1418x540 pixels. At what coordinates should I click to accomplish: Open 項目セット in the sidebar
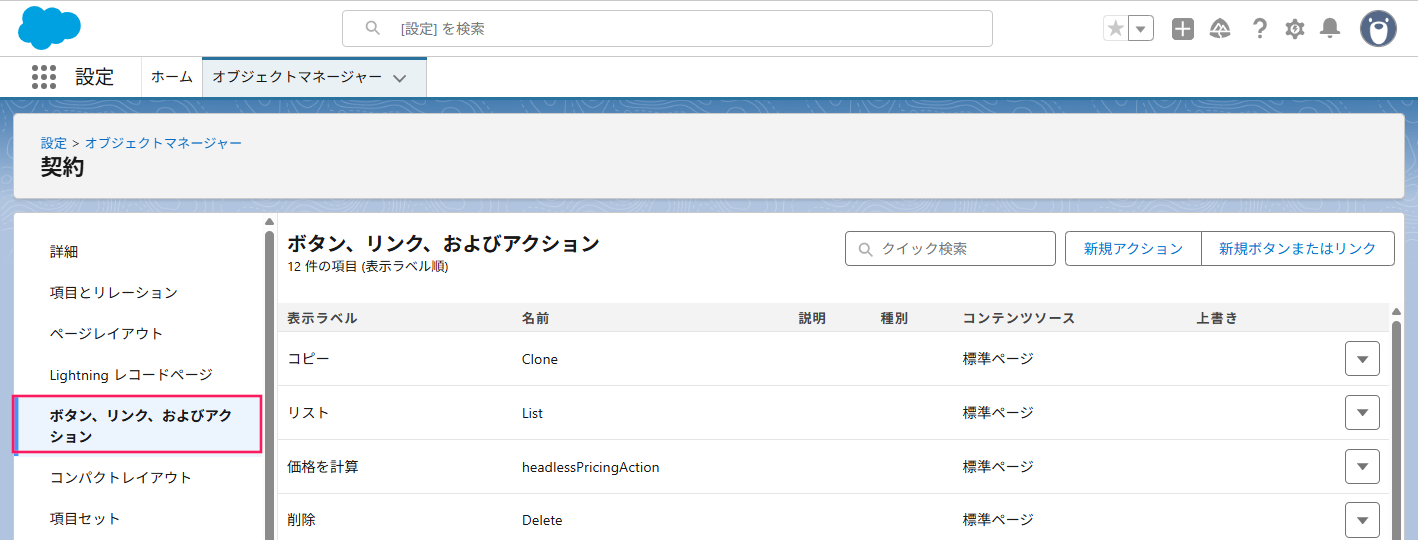(85, 518)
